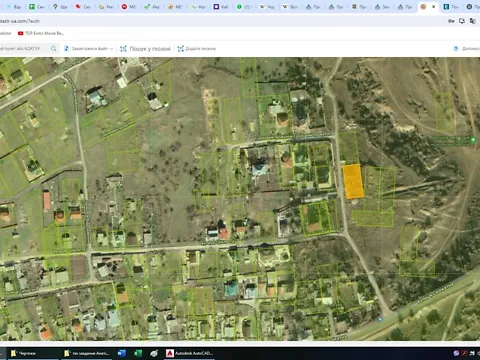480x360 pixels.
Task: Click the magnifier search icon
Action: (53, 49)
